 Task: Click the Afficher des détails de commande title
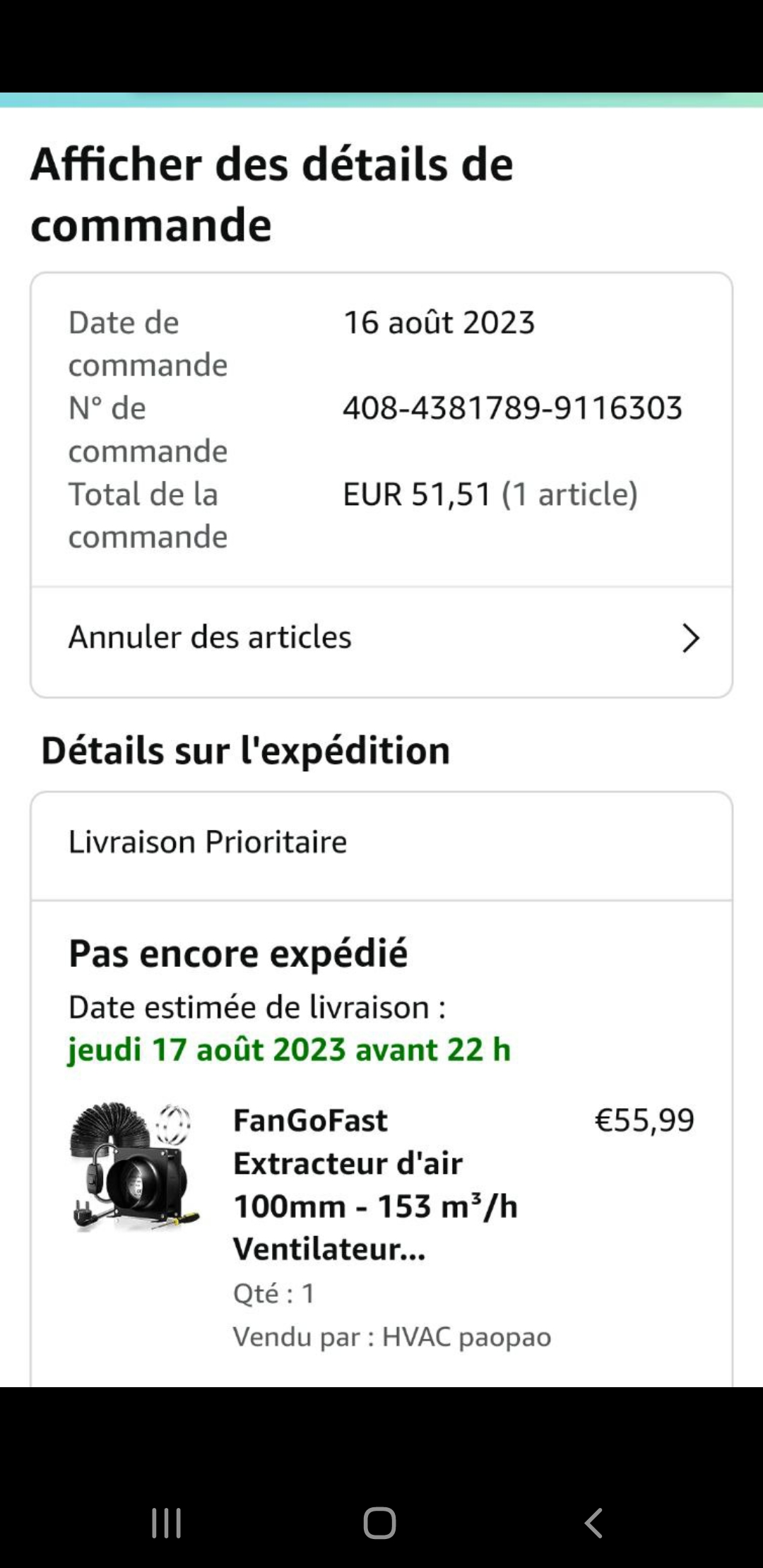271,194
